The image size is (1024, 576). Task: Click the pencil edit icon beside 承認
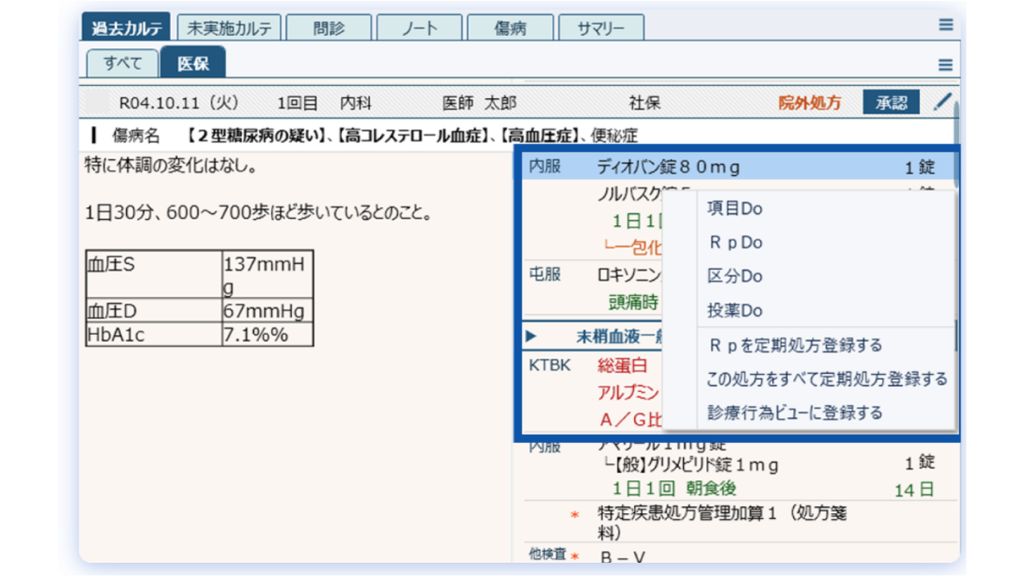(x=942, y=102)
